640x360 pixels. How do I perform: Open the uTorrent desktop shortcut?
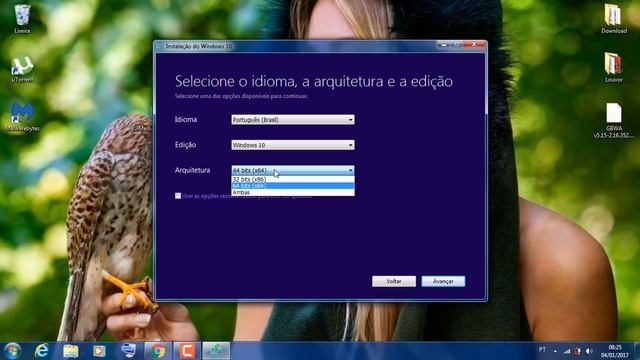tap(22, 69)
